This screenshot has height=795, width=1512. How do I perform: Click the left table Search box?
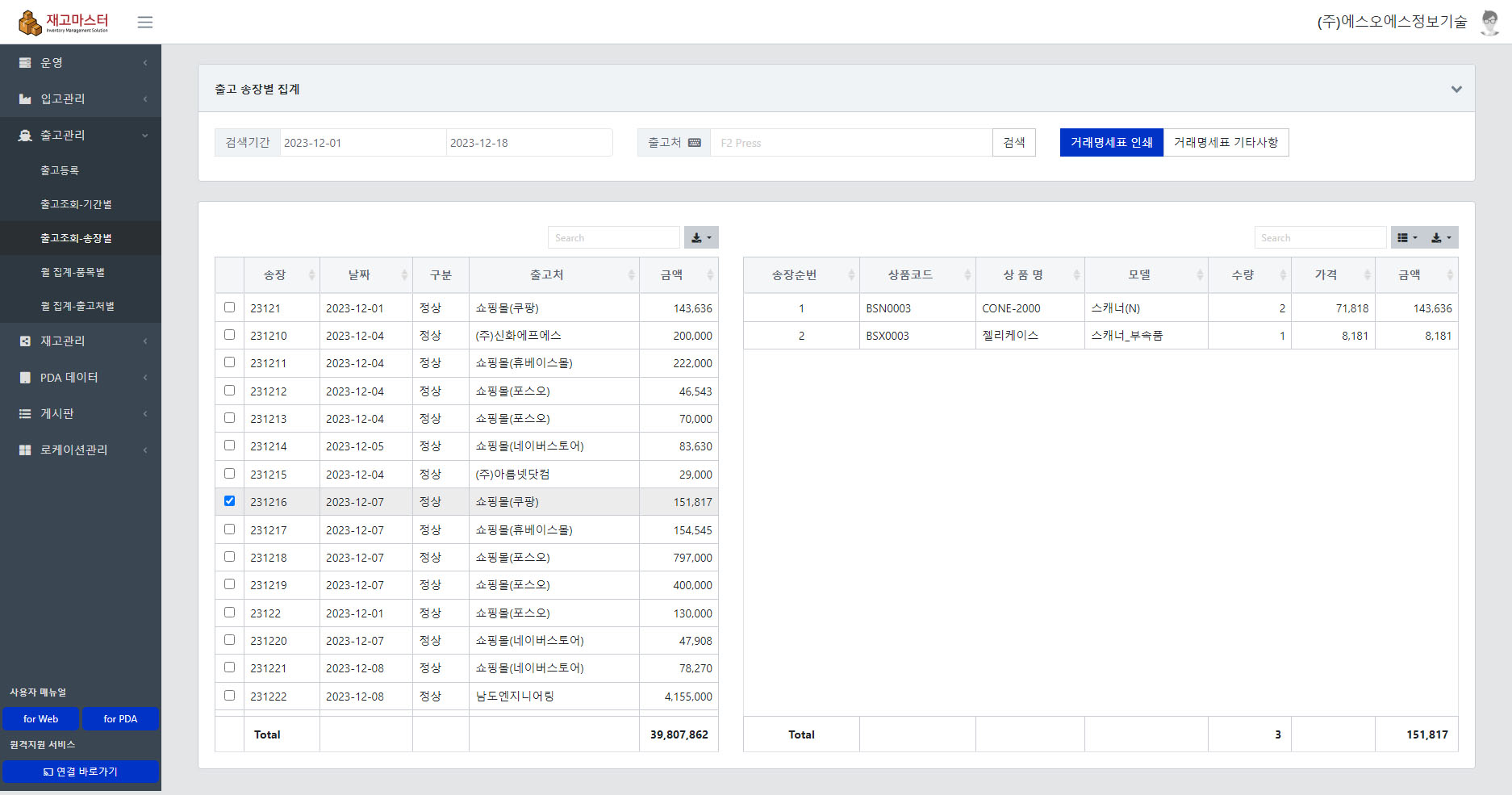[614, 237]
